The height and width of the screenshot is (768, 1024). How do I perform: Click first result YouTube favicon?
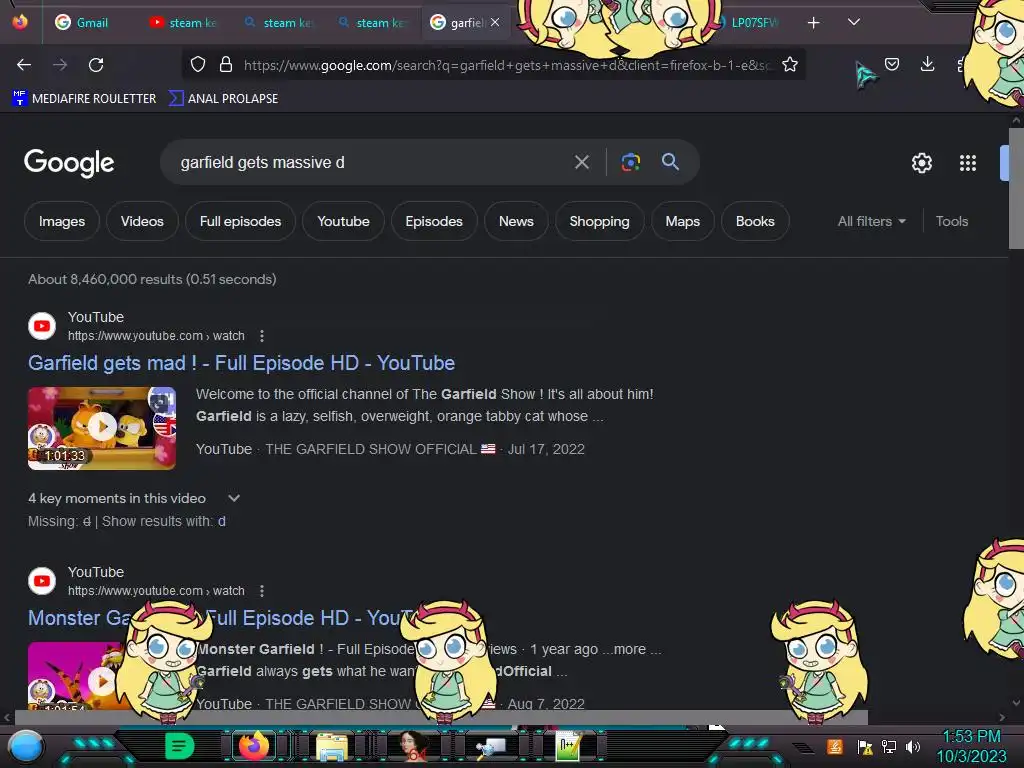42,326
